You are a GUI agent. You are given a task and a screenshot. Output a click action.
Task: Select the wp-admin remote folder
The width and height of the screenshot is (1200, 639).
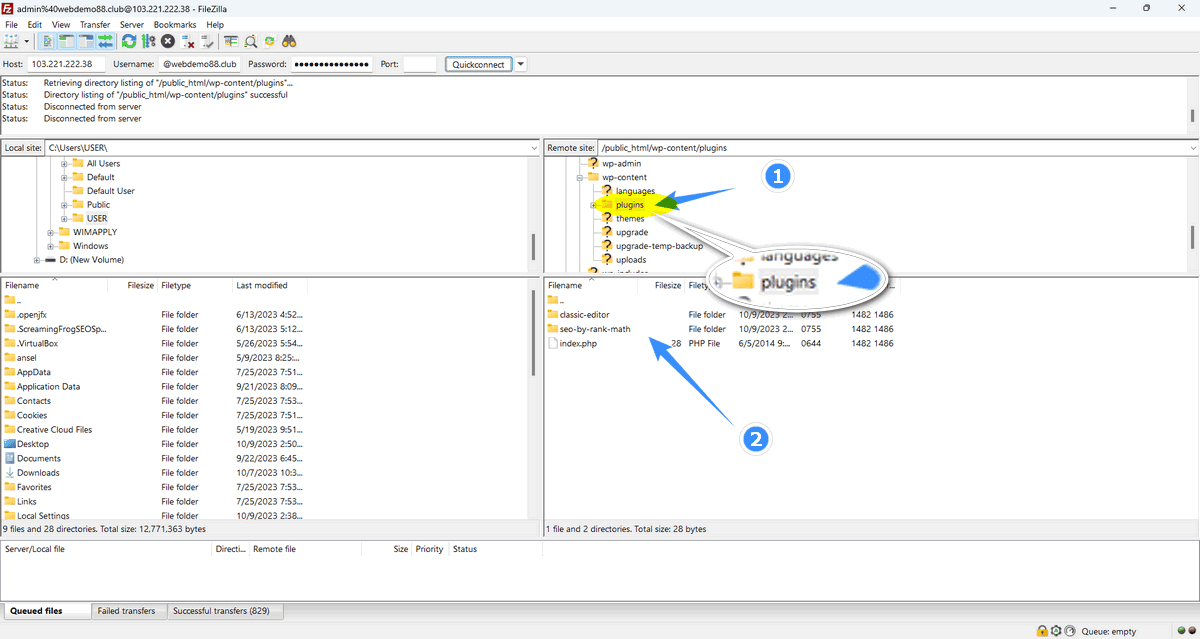(x=622, y=164)
